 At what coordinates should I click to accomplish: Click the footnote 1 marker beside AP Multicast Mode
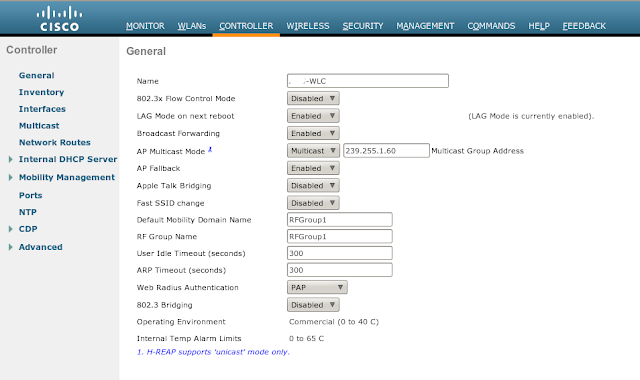coord(210,149)
